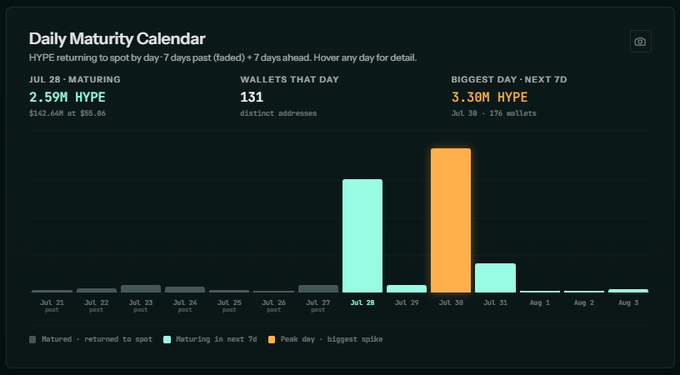
Task: Click the highlighted 'Jul 28' axis label
Action: pyautogui.click(x=363, y=303)
